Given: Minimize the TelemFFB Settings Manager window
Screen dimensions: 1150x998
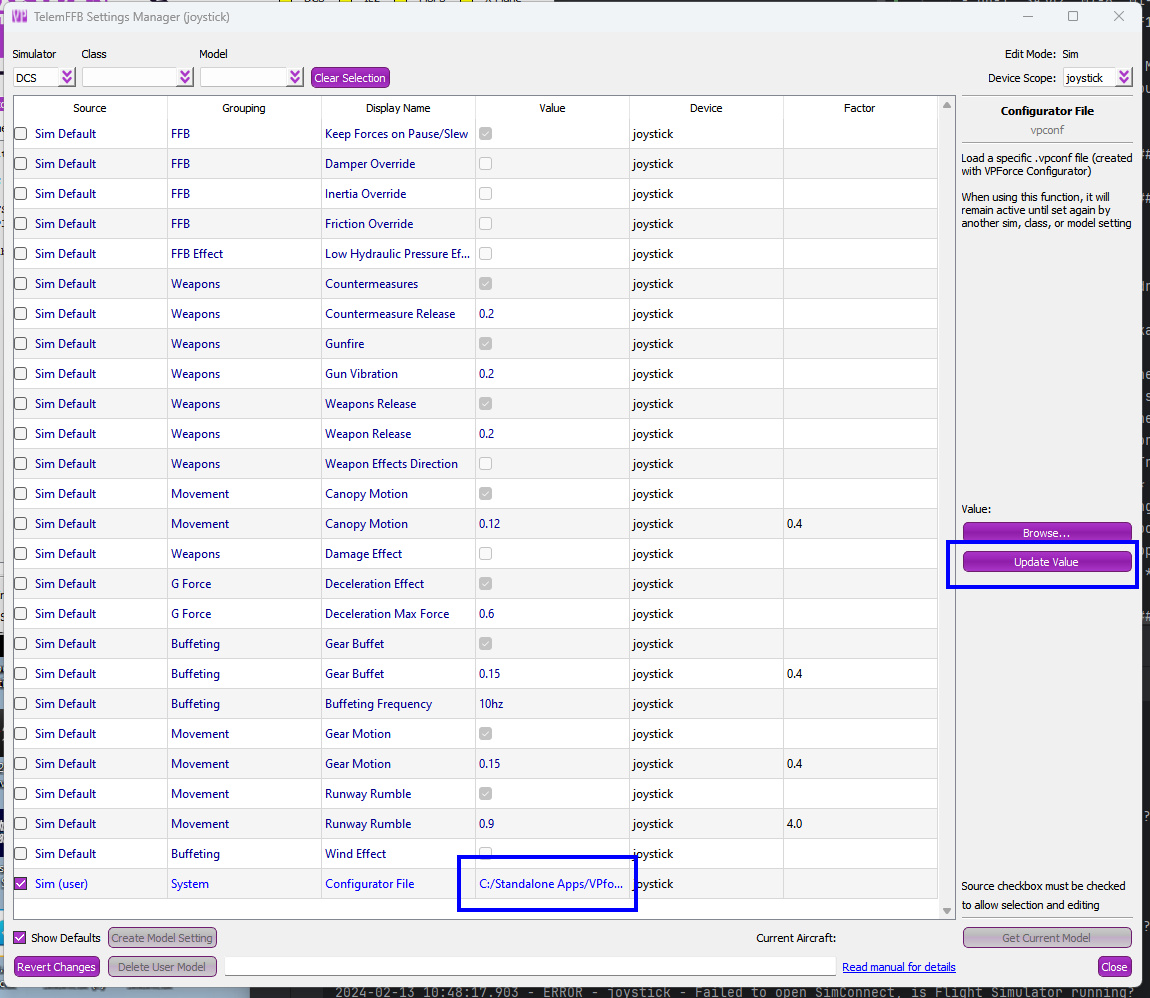Looking at the screenshot, I should pos(1028,16).
